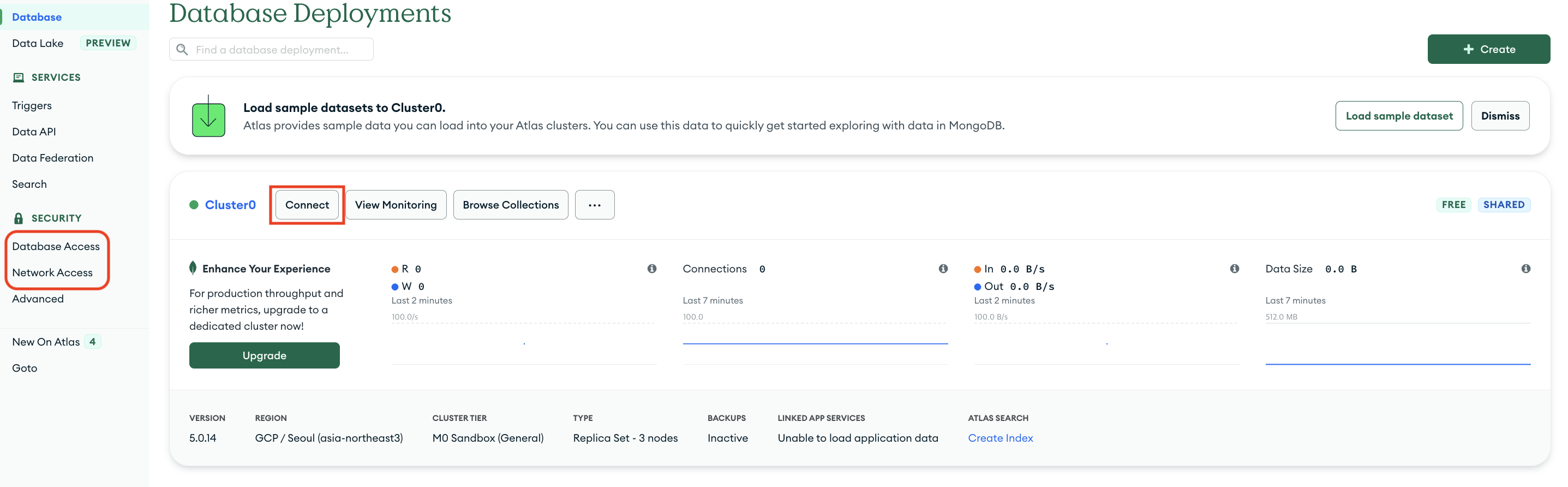Click the Connections chart line
Viewport: 1568px width, 487px height.
pos(815,343)
